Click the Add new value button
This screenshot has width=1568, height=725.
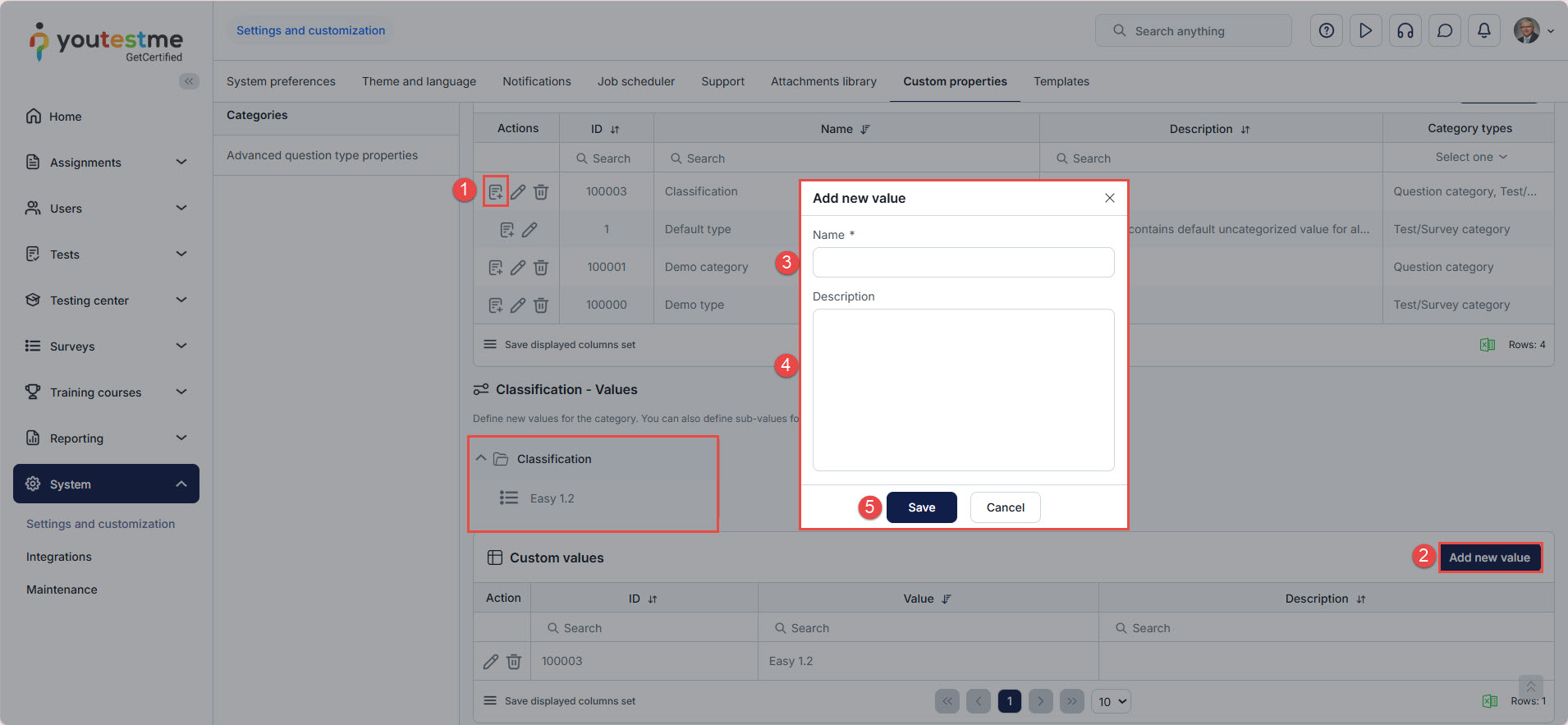pos(1489,558)
